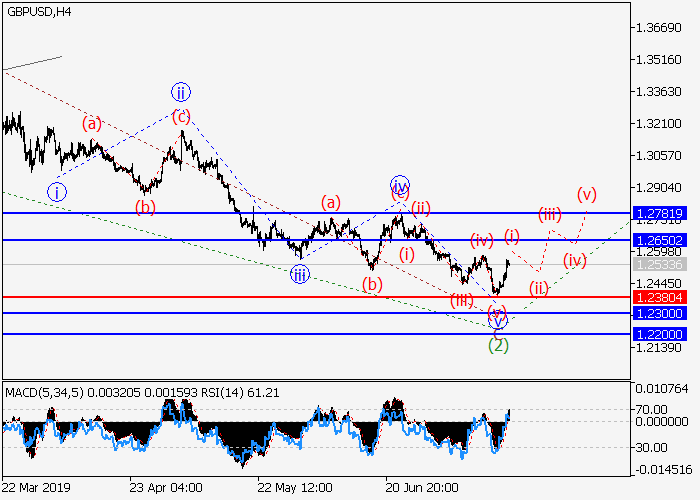Click the blue circled wave i label

pyautogui.click(x=57, y=192)
